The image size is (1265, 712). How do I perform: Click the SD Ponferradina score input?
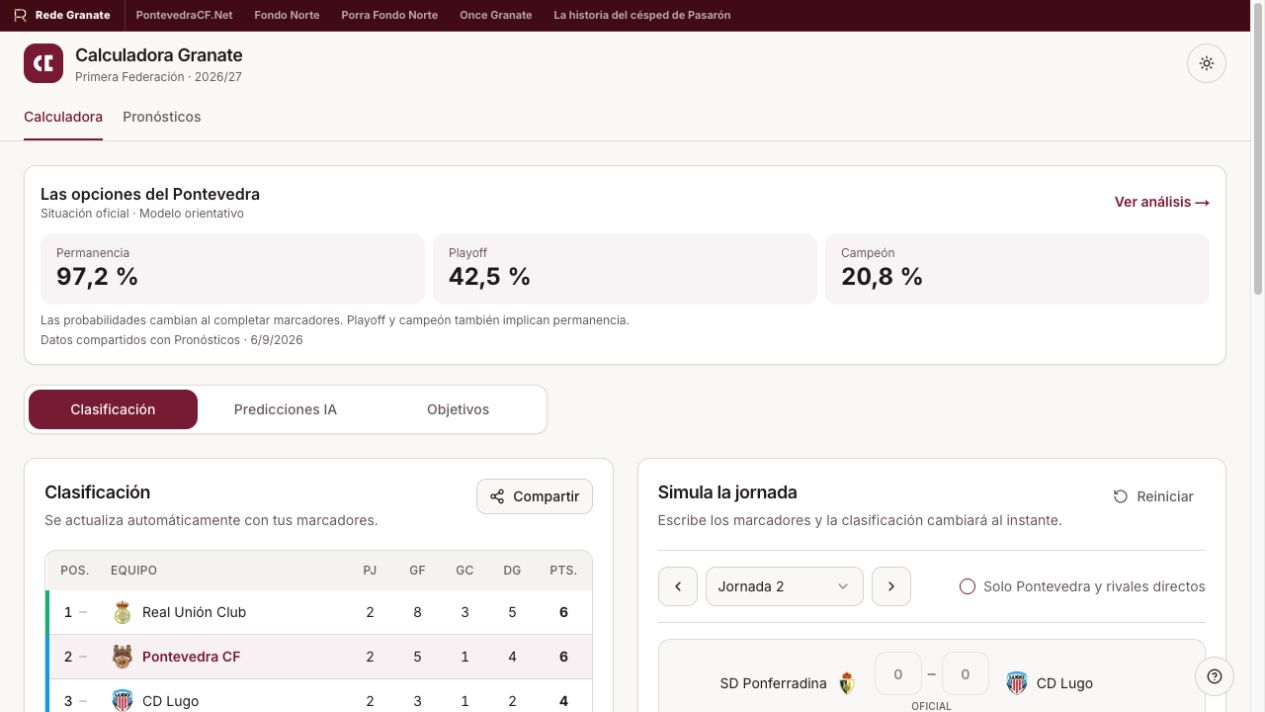point(898,674)
